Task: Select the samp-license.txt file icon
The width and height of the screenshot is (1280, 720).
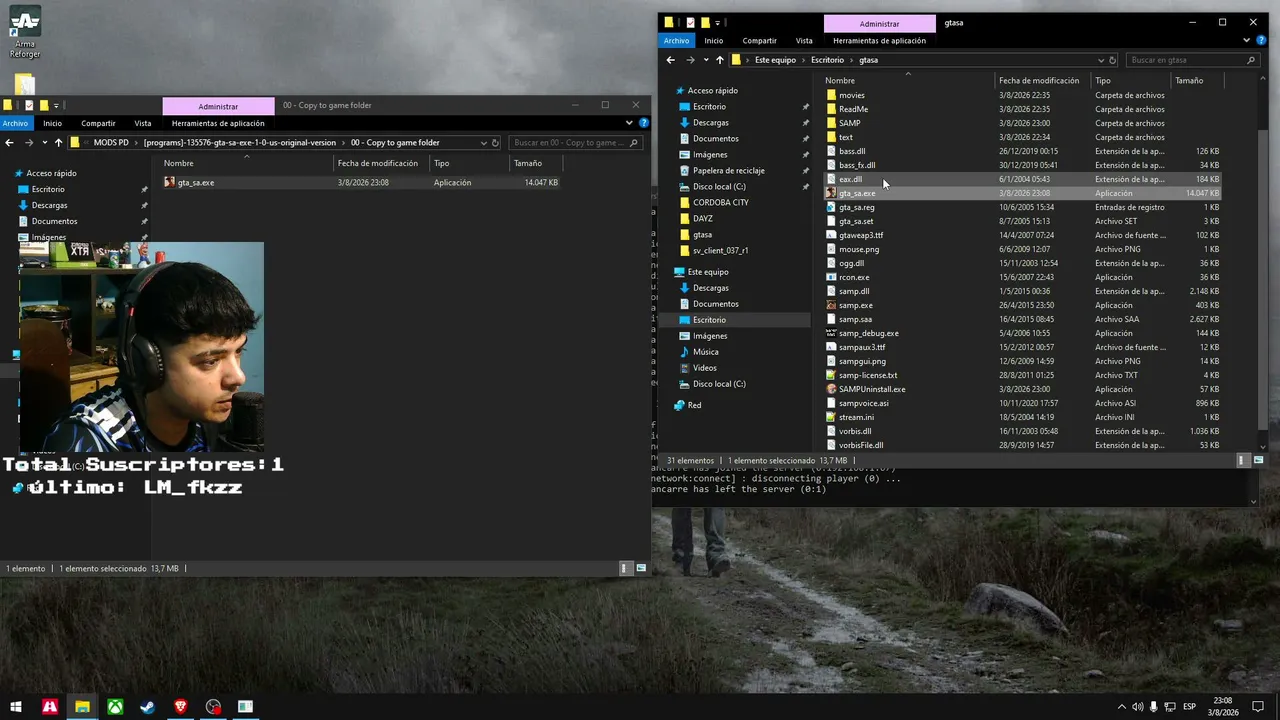Action: pyautogui.click(x=831, y=375)
